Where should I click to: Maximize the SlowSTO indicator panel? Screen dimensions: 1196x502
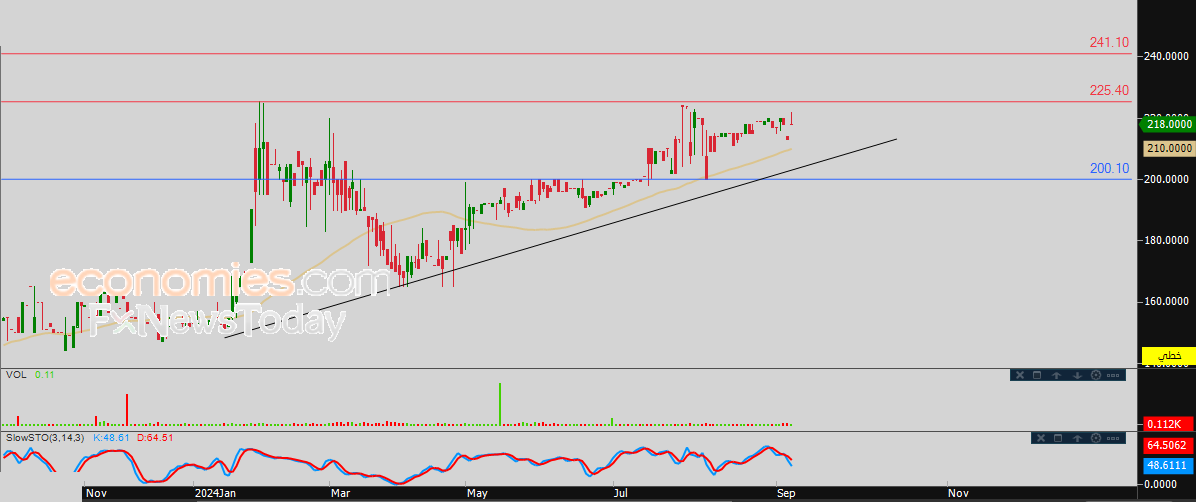pyautogui.click(x=1057, y=438)
